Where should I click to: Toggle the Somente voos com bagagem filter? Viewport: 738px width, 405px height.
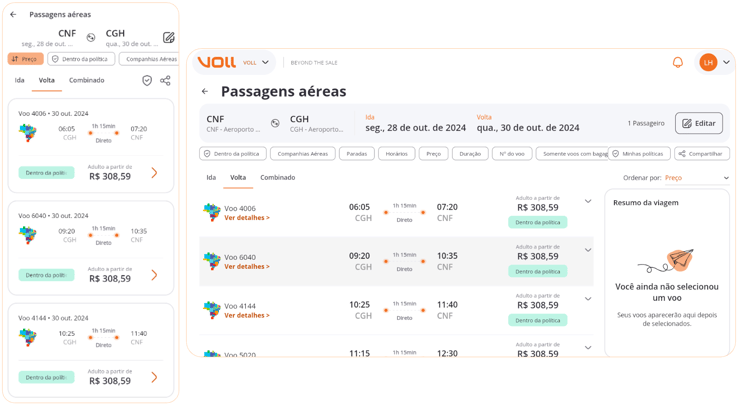(x=573, y=154)
